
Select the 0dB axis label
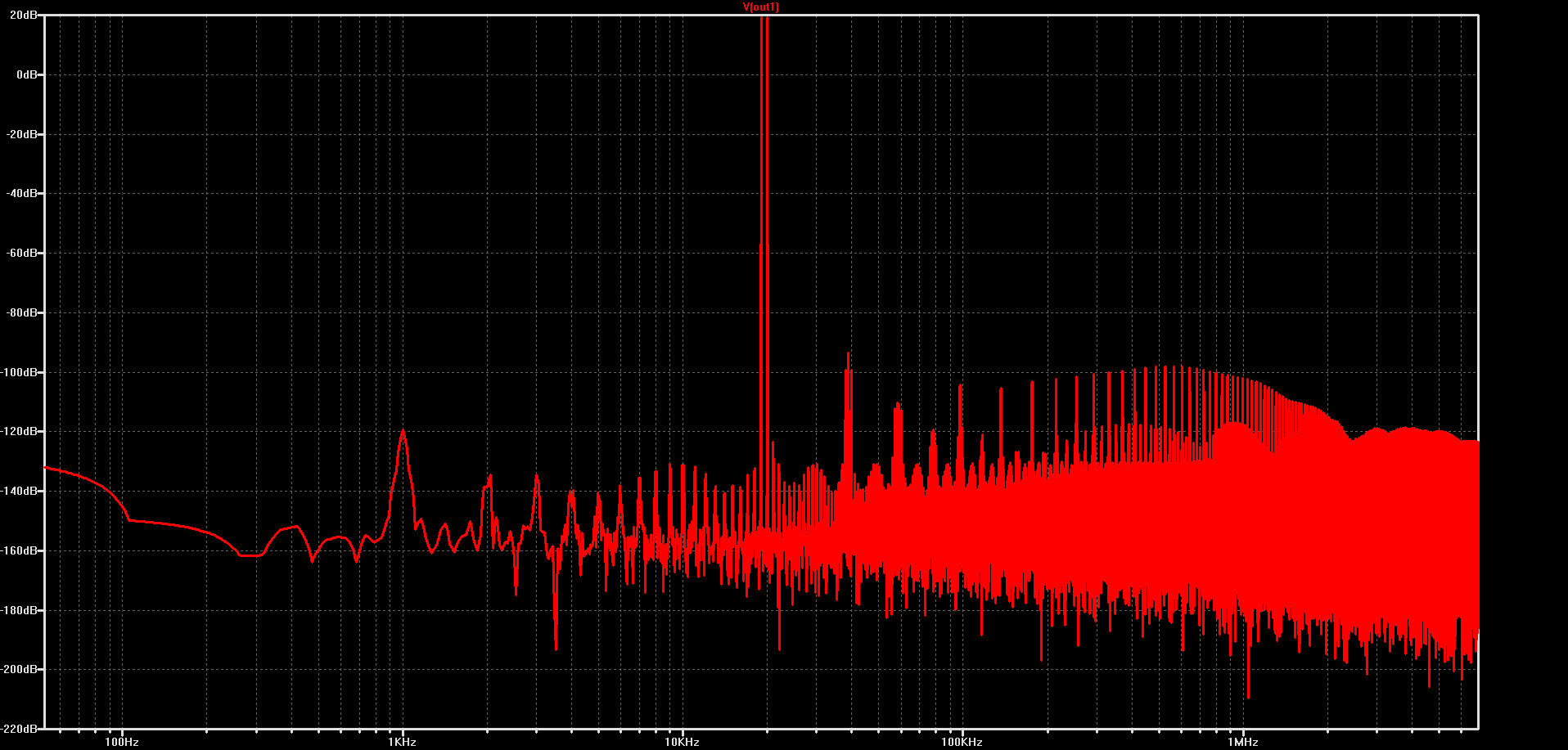(x=27, y=74)
